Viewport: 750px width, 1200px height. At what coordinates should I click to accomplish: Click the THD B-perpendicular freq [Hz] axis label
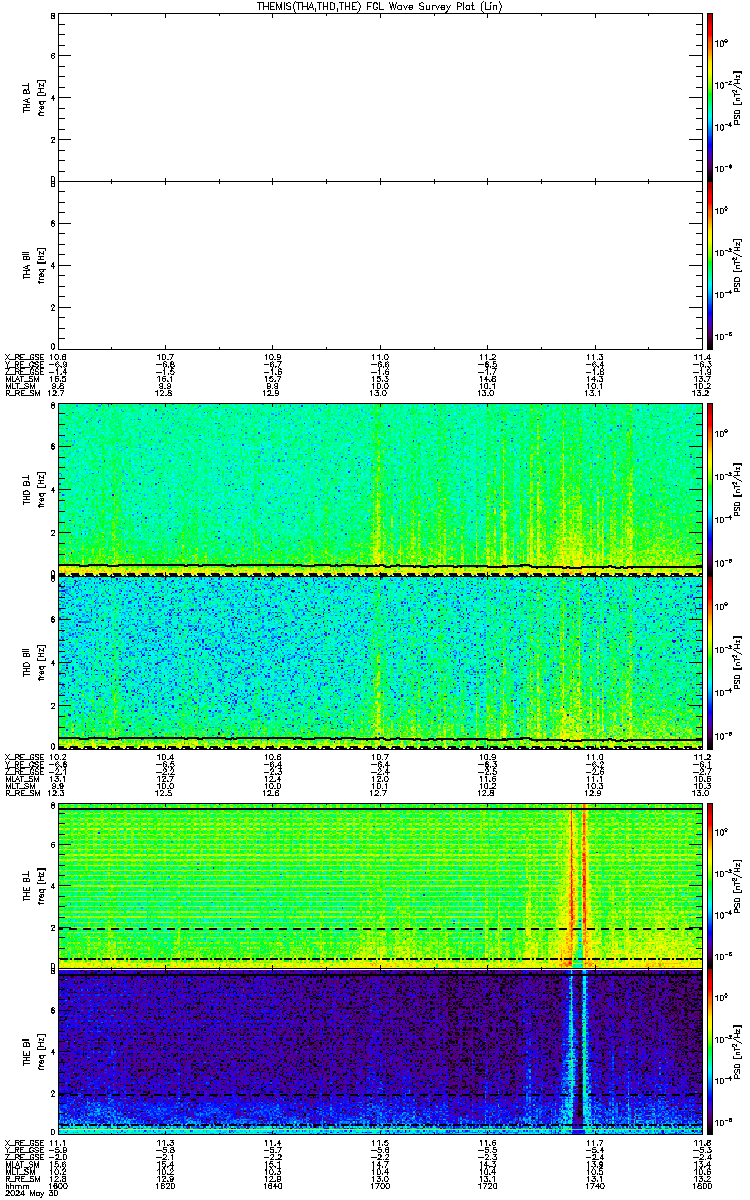(x=41, y=489)
